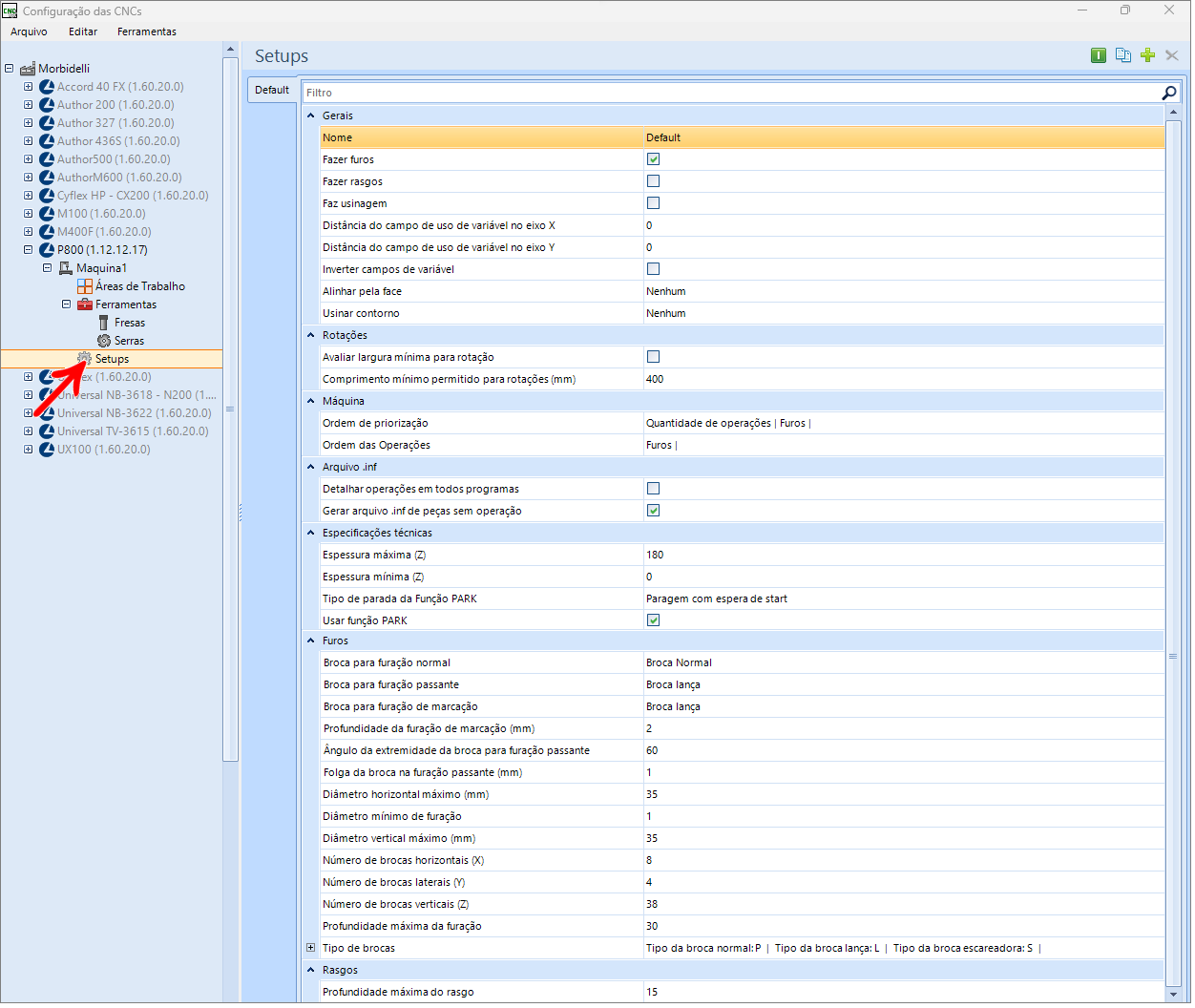This screenshot has width=1195, height=1008.
Task: Select the Default setup tab
Action: 272,90
